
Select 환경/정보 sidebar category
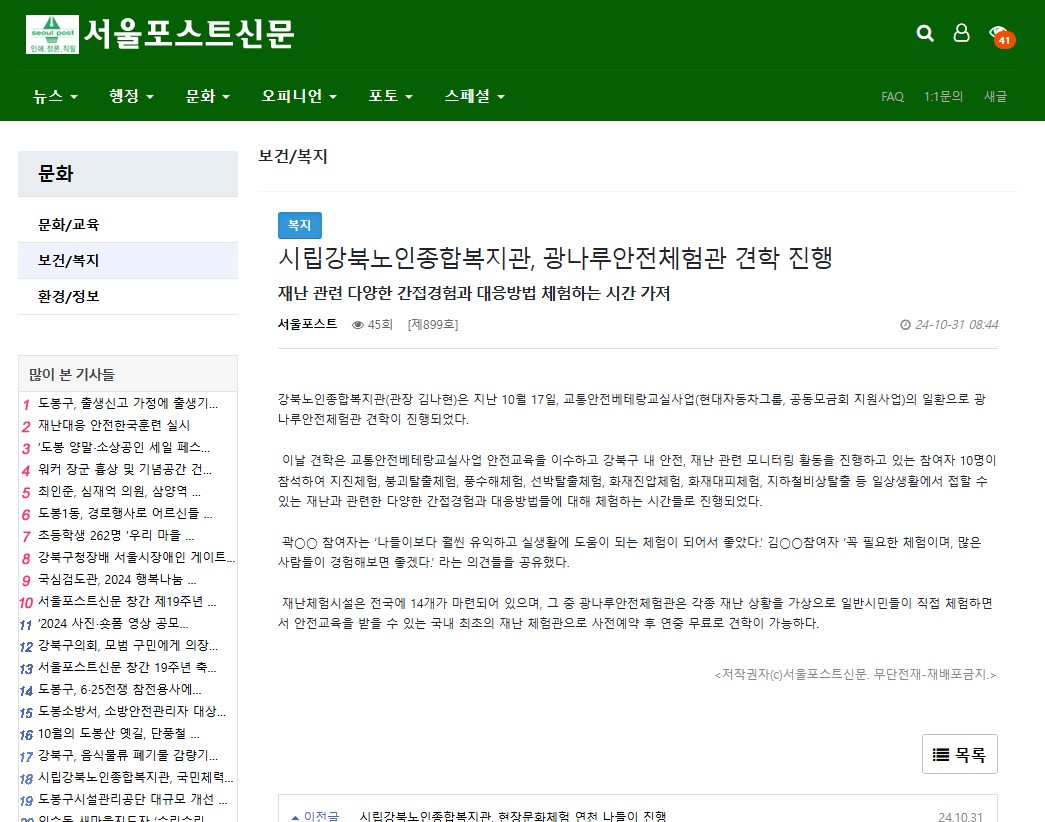(x=69, y=297)
